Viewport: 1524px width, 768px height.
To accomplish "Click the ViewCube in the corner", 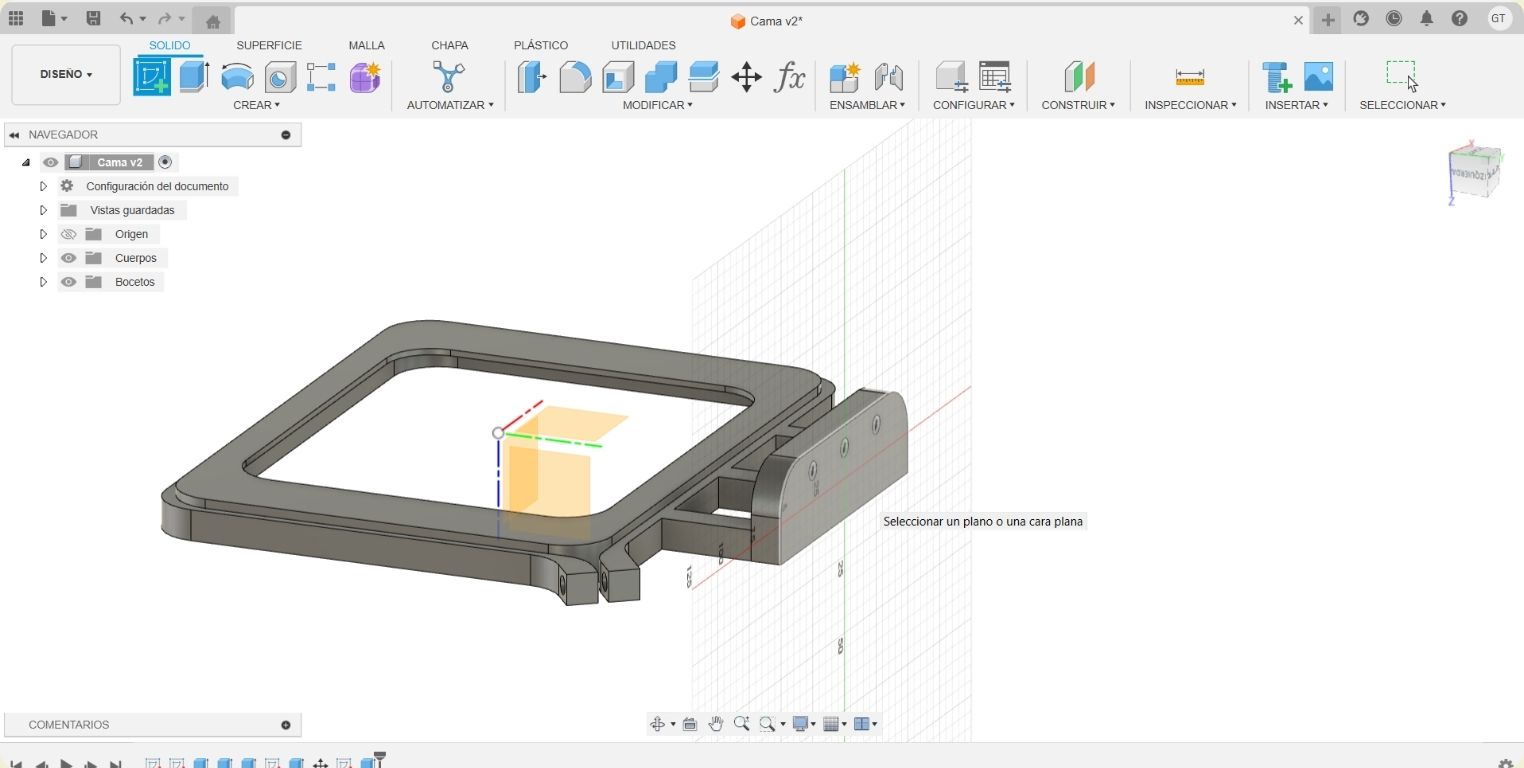I will [x=1476, y=172].
